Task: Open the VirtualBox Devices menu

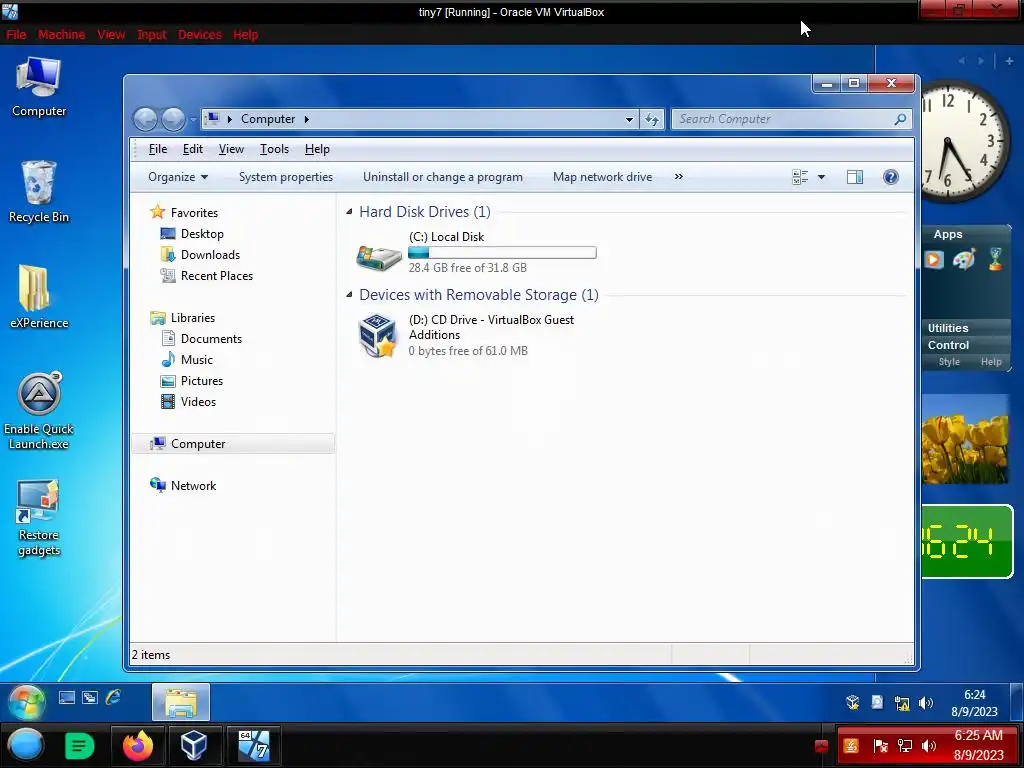Action: [200, 35]
